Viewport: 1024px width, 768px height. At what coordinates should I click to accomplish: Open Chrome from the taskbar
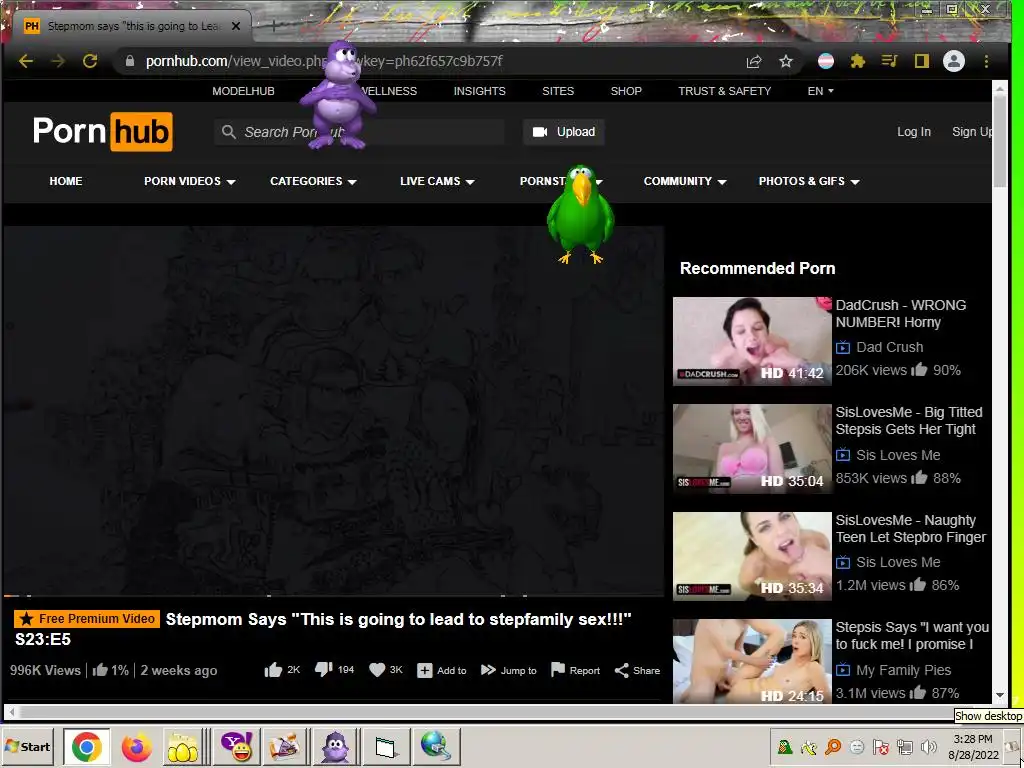86,746
